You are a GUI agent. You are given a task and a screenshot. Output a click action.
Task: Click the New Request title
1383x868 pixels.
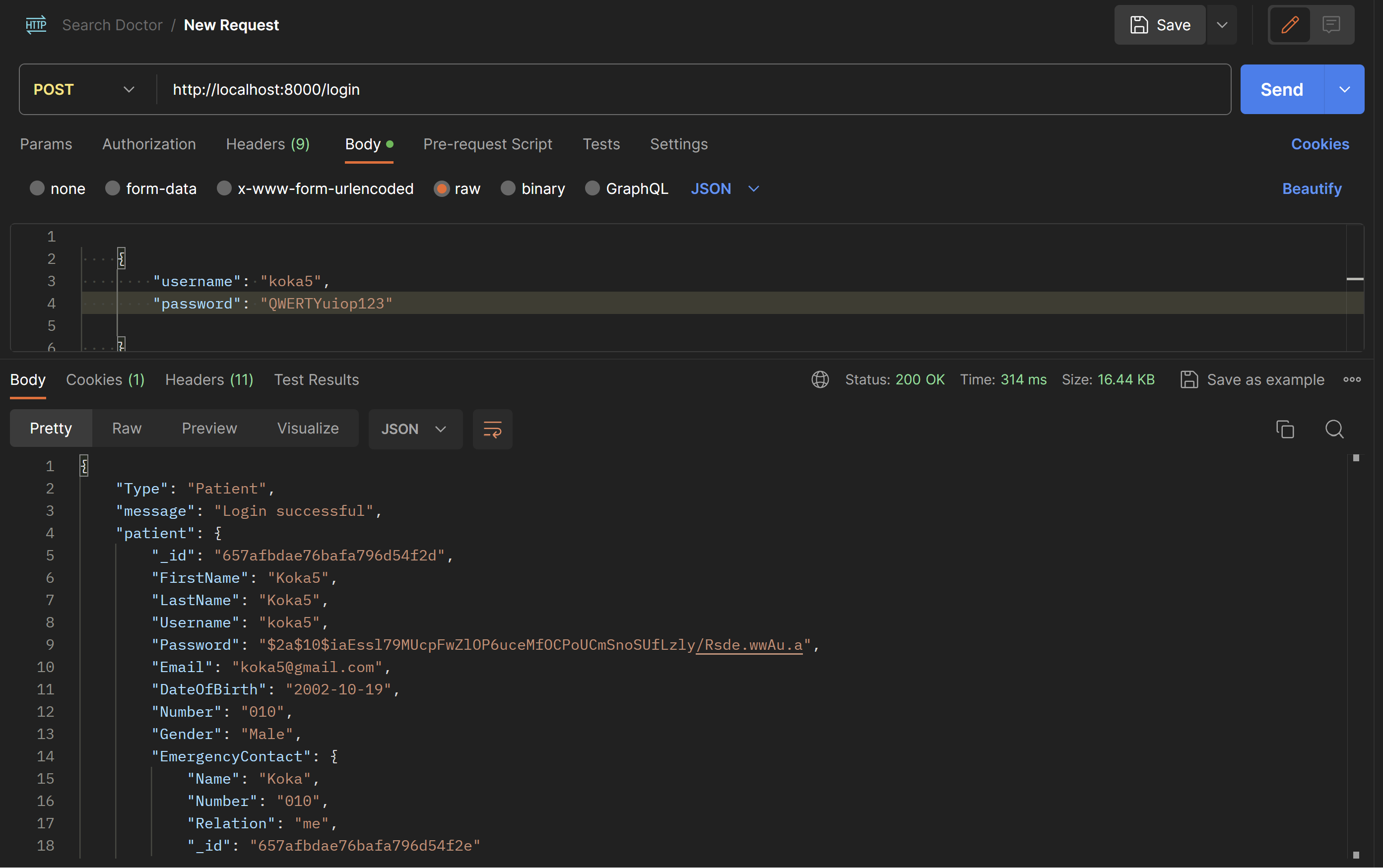point(231,25)
